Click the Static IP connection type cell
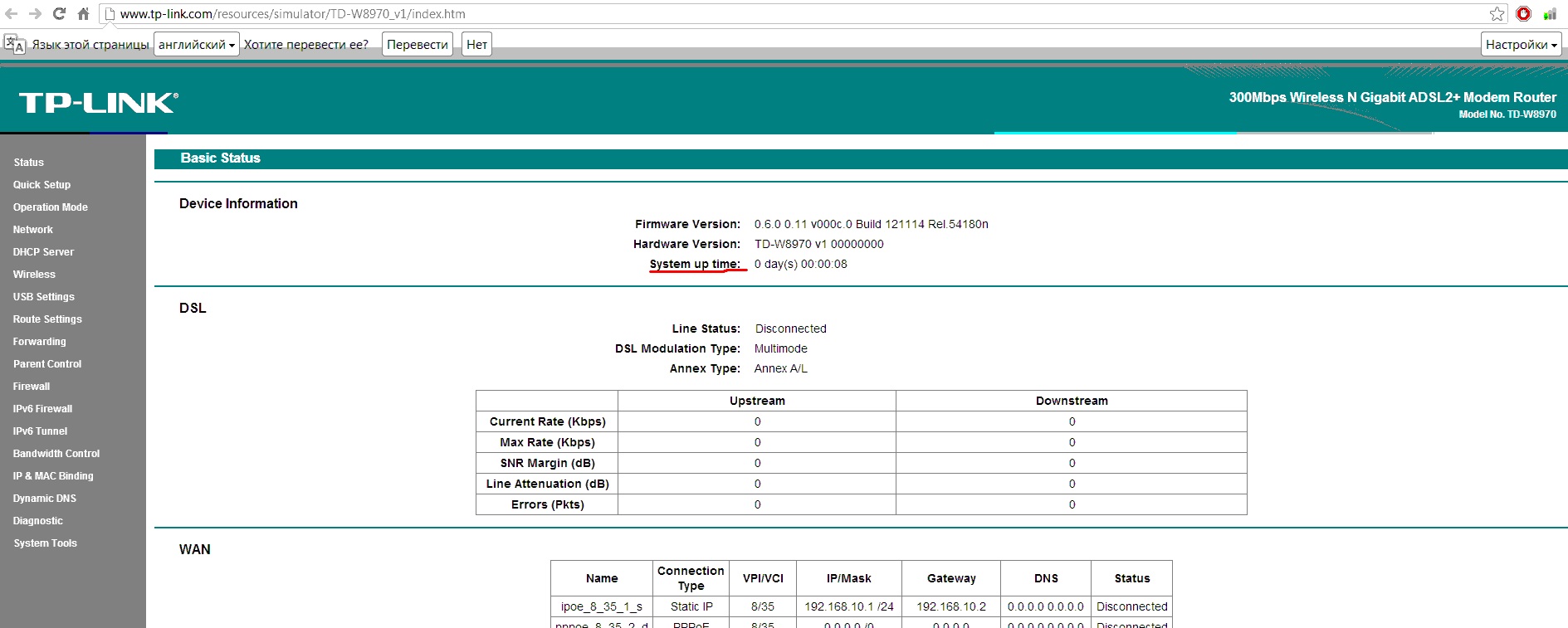The height and width of the screenshot is (628, 1568). pos(691,606)
